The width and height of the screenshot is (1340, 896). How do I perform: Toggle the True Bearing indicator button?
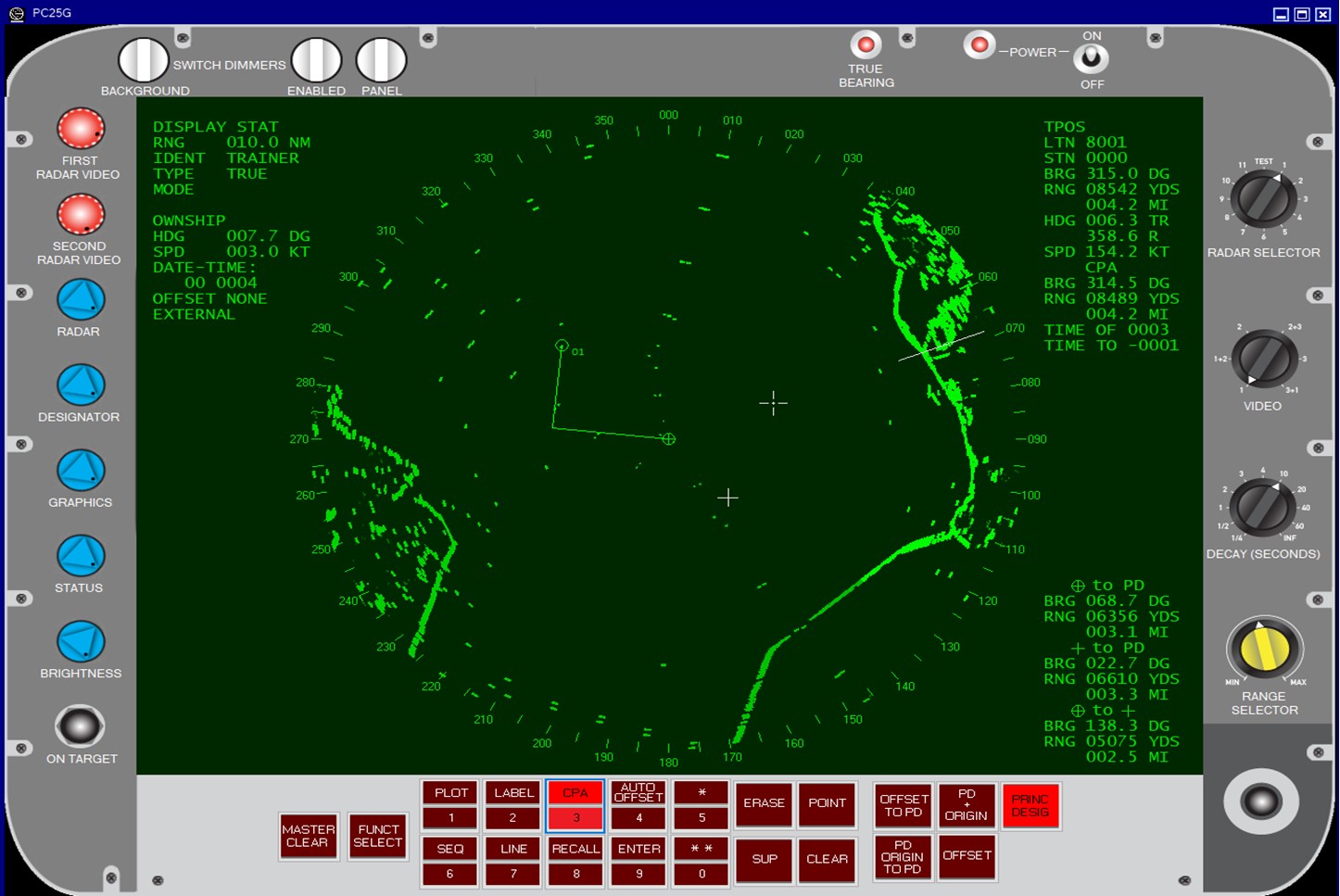(866, 44)
